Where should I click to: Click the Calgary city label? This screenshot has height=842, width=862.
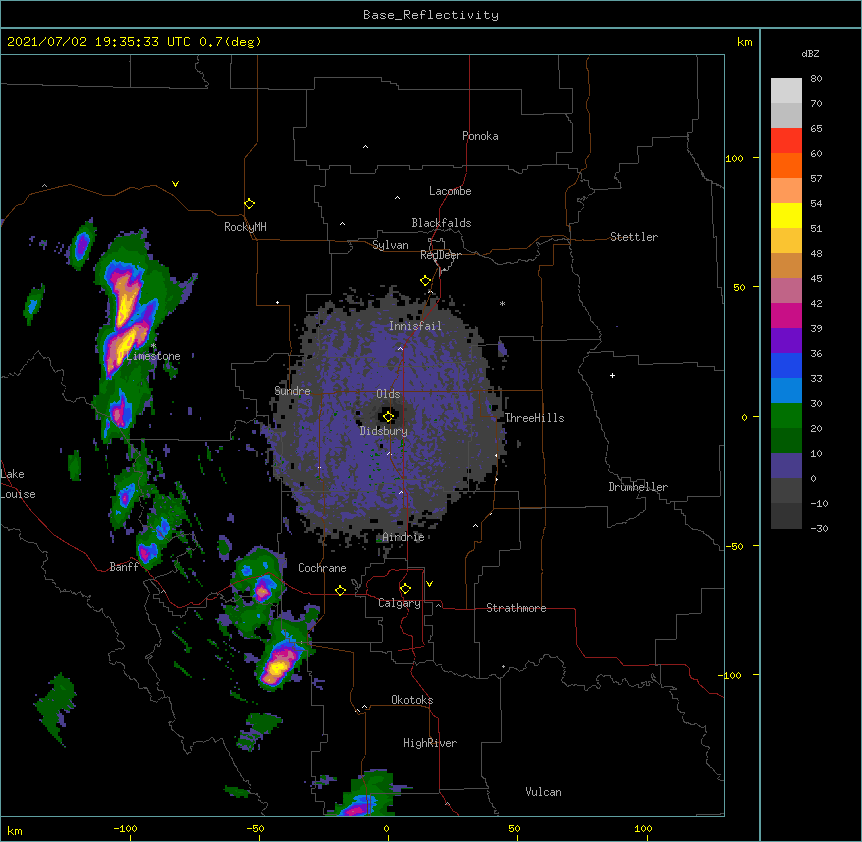click(x=399, y=603)
